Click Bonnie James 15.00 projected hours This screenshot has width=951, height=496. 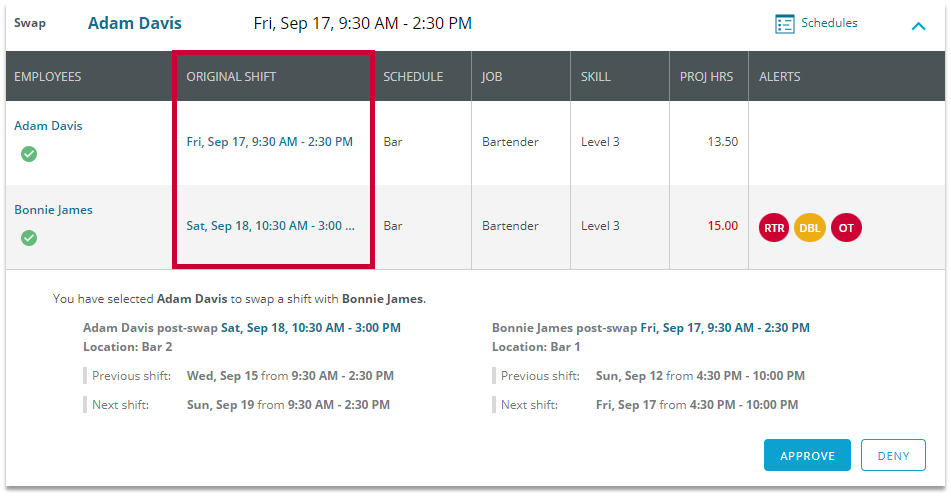722,226
